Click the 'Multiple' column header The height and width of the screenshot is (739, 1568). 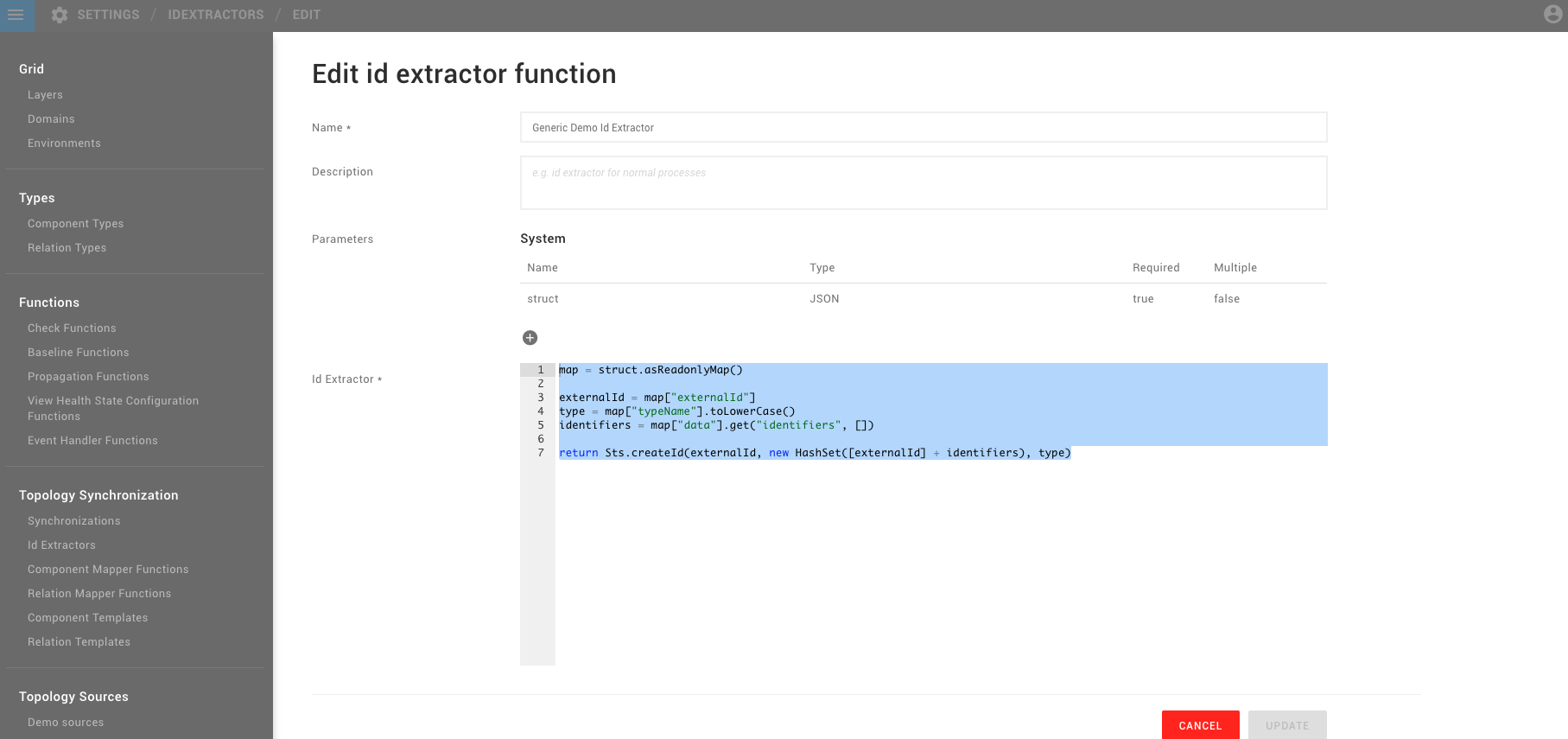(1235, 268)
